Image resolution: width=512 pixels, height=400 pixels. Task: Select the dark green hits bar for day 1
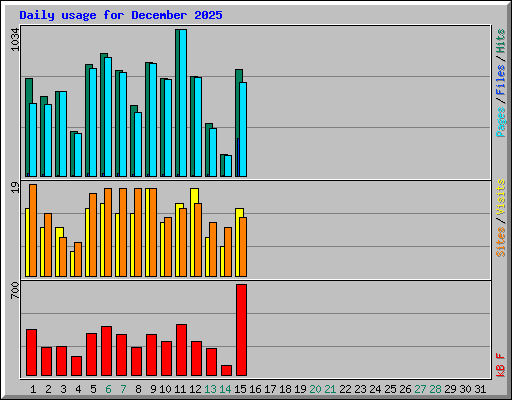pos(28,127)
